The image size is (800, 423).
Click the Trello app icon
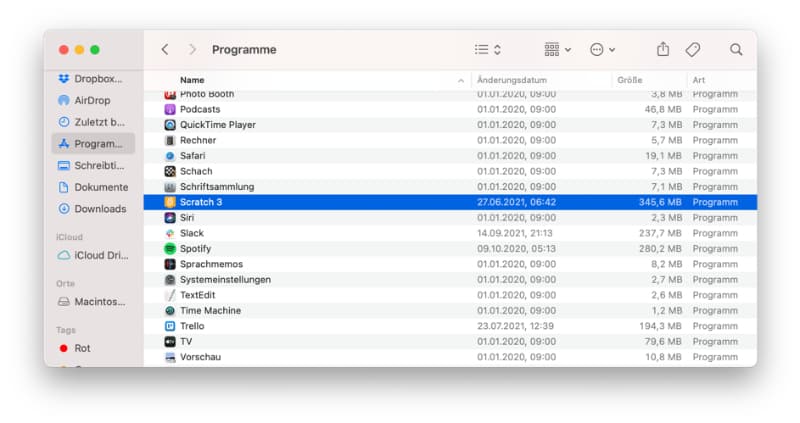(170, 326)
